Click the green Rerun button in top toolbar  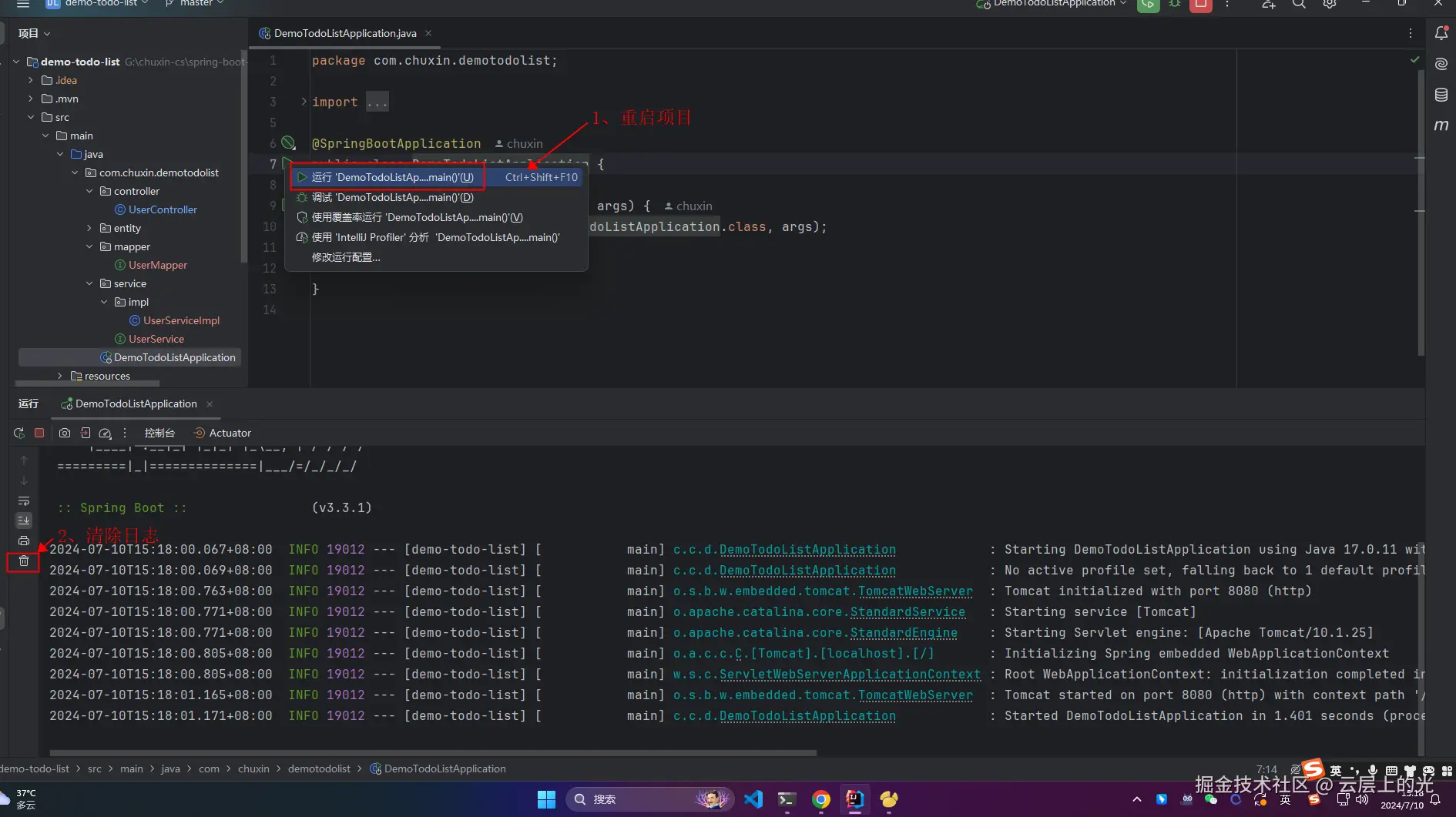point(1148,4)
